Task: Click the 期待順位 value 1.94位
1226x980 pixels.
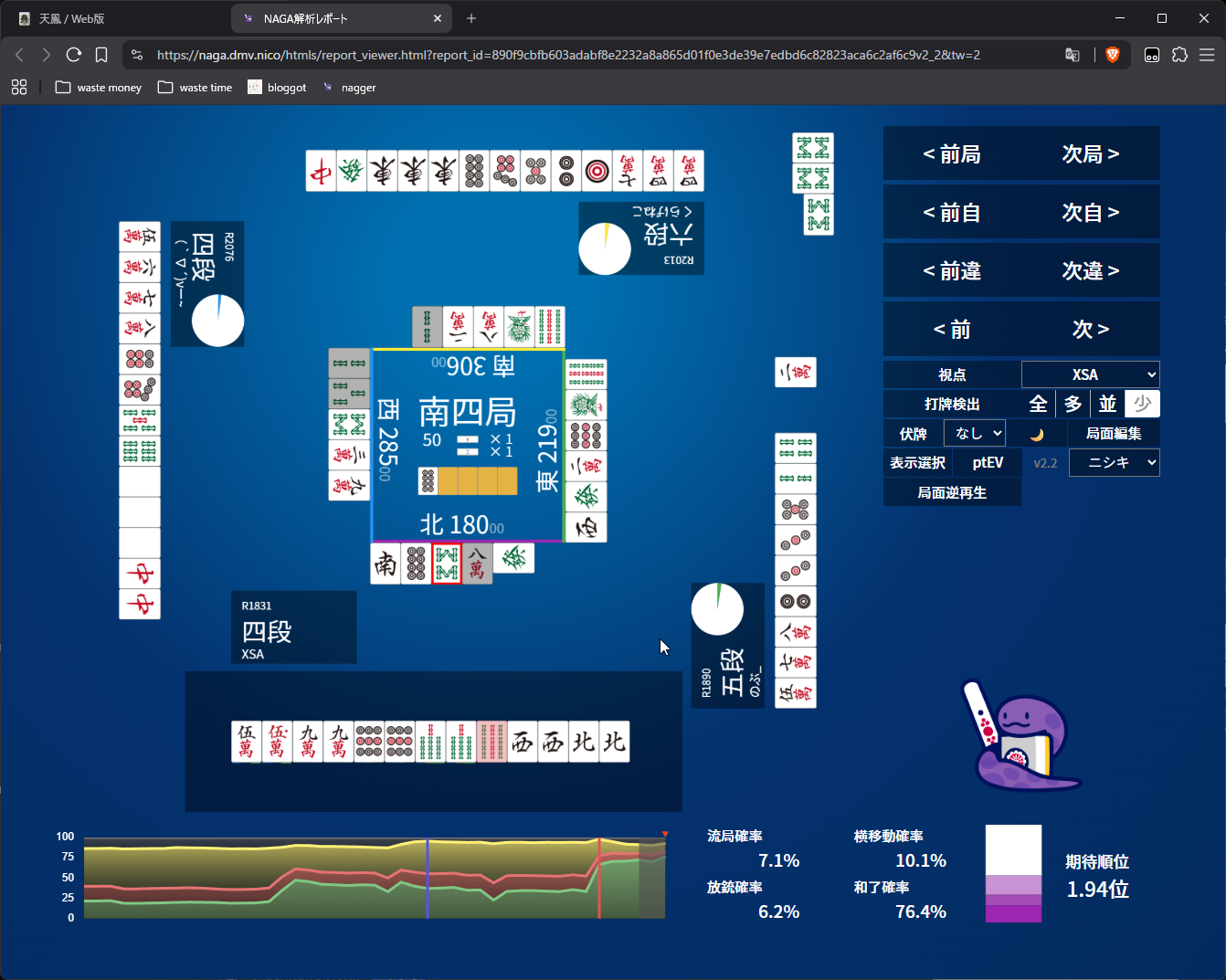Action: click(x=1098, y=890)
